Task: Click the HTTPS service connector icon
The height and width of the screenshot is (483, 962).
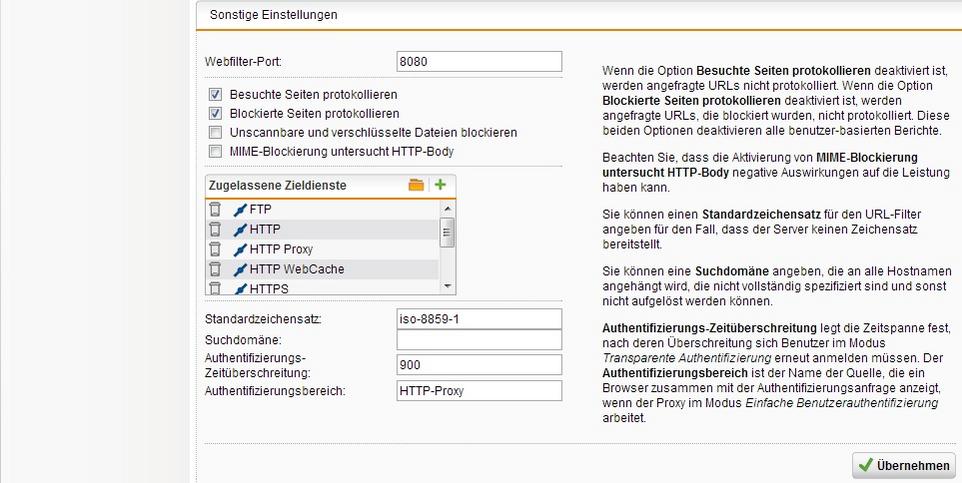Action: tap(239, 289)
